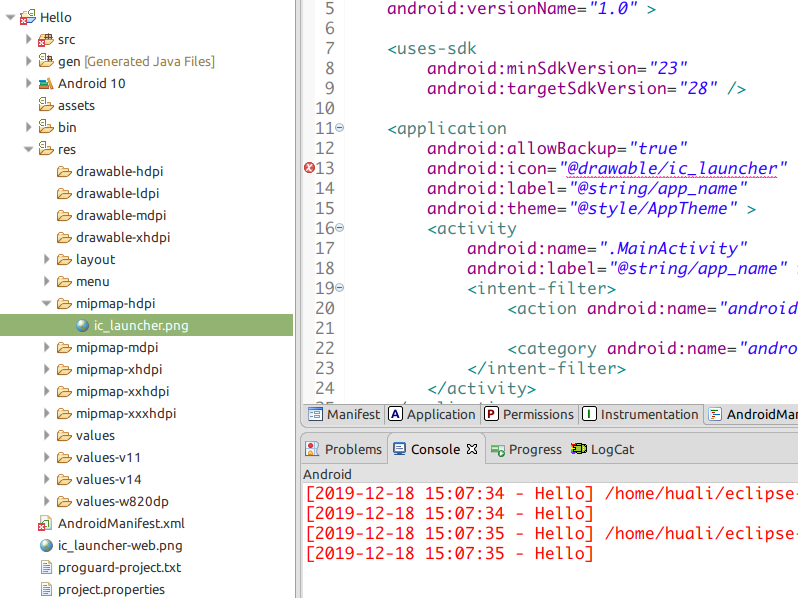Click the bin folder icon
The height and width of the screenshot is (598, 798).
[x=46, y=127]
